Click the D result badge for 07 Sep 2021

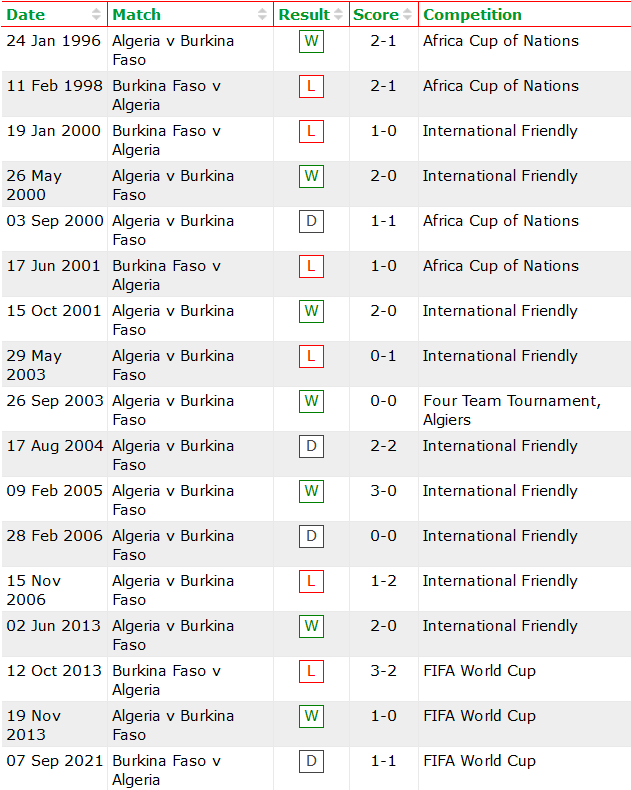click(311, 762)
